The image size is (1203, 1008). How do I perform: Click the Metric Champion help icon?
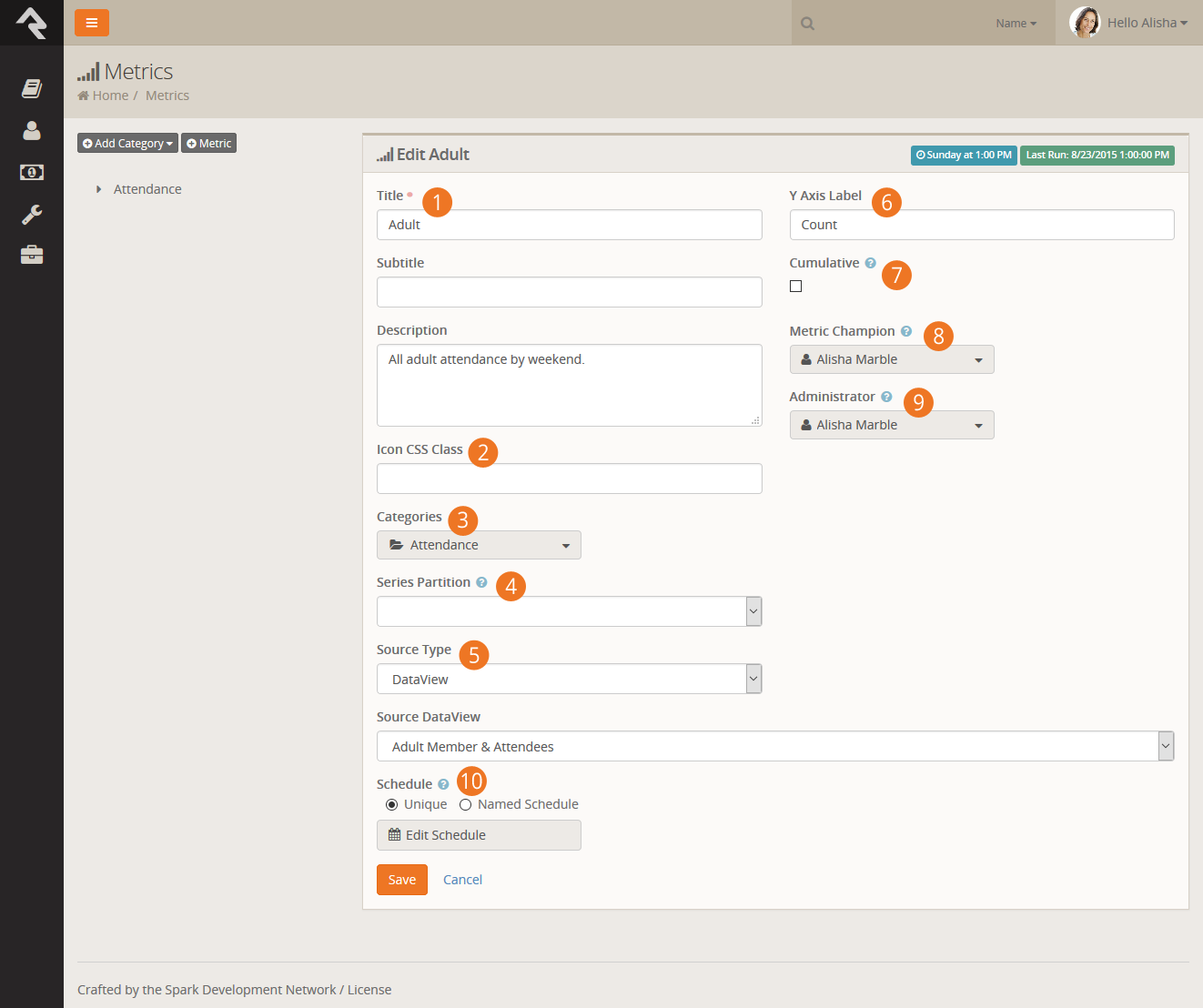tap(905, 331)
